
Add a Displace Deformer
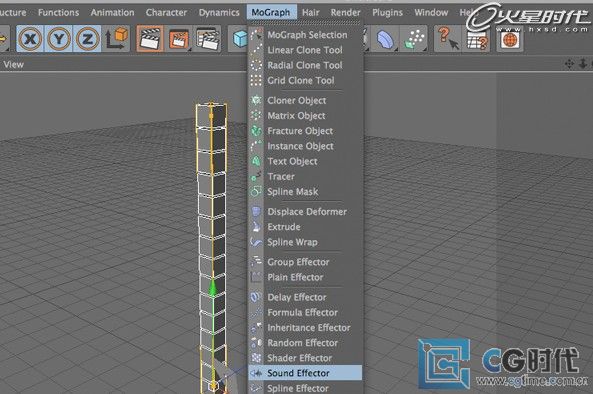305,211
